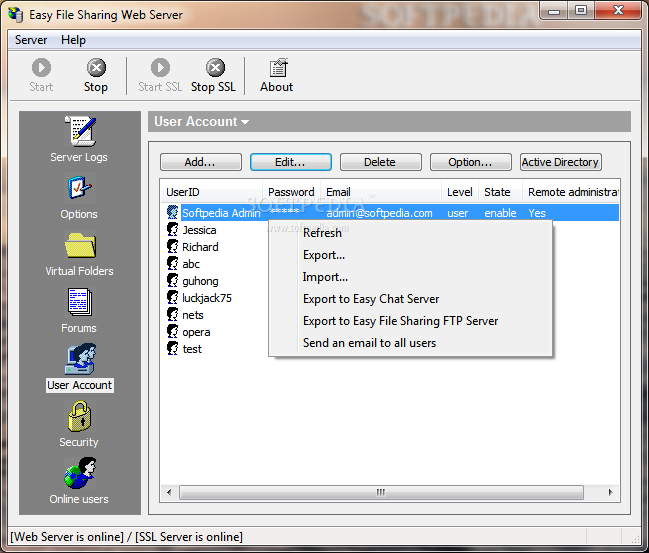Image resolution: width=649 pixels, height=553 pixels.
Task: Open Virtual Folders in the sidebar
Action: click(80, 245)
